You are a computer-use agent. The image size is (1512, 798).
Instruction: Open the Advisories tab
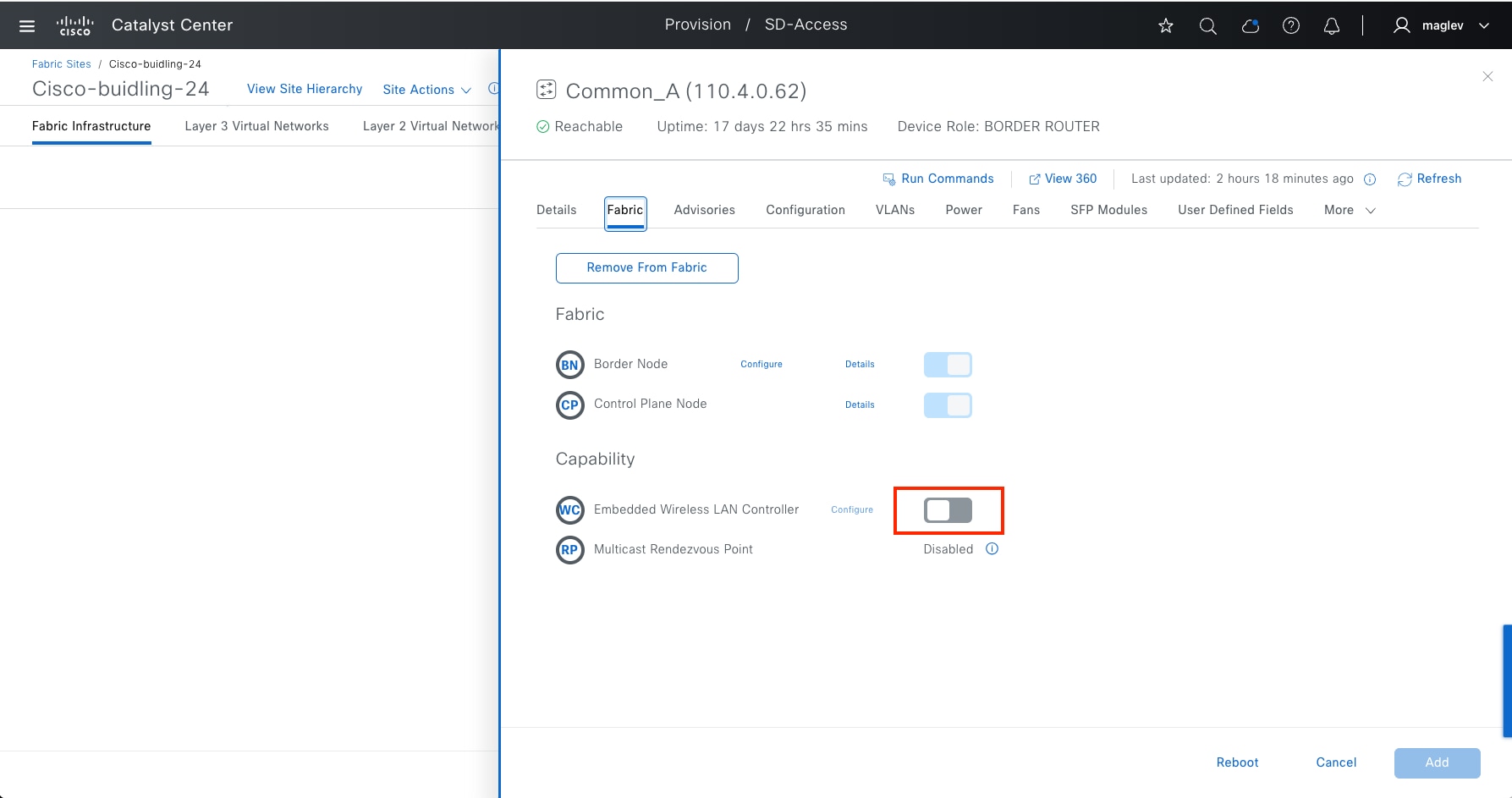coord(705,210)
